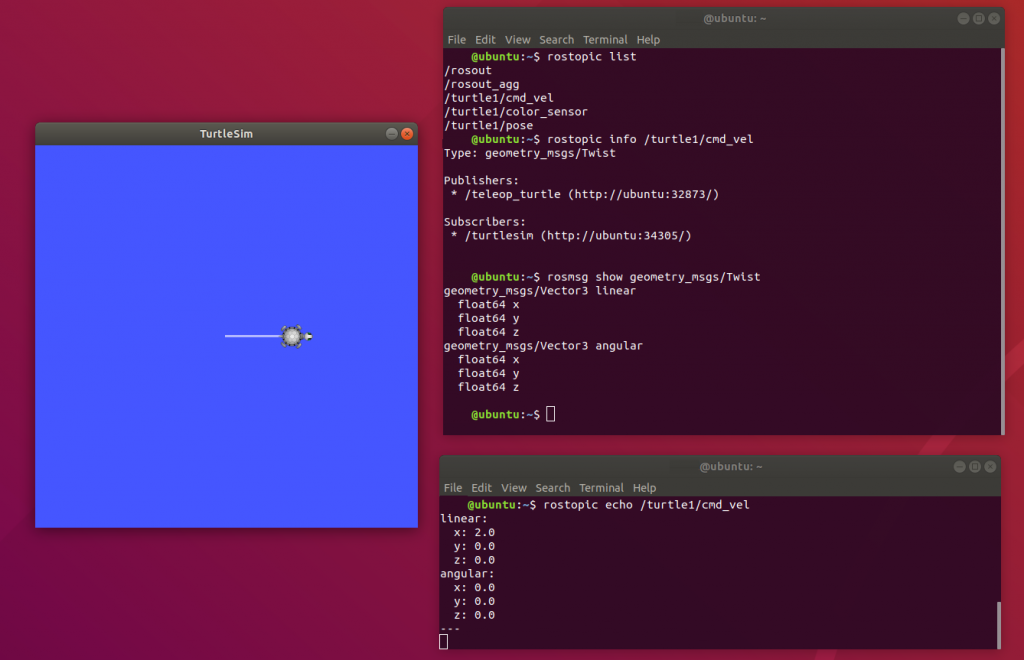
Task: Open Edit menu in upper terminal
Action: (x=486, y=40)
